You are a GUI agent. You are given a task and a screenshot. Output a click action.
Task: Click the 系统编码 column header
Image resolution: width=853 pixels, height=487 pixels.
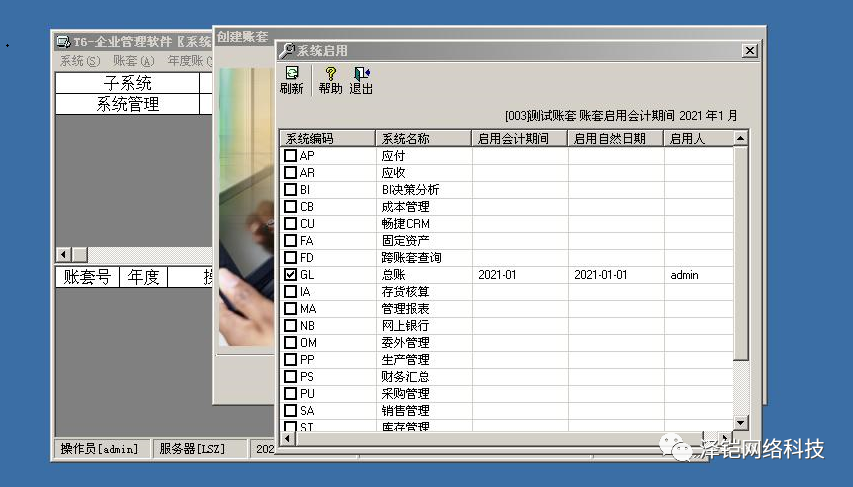click(327, 139)
